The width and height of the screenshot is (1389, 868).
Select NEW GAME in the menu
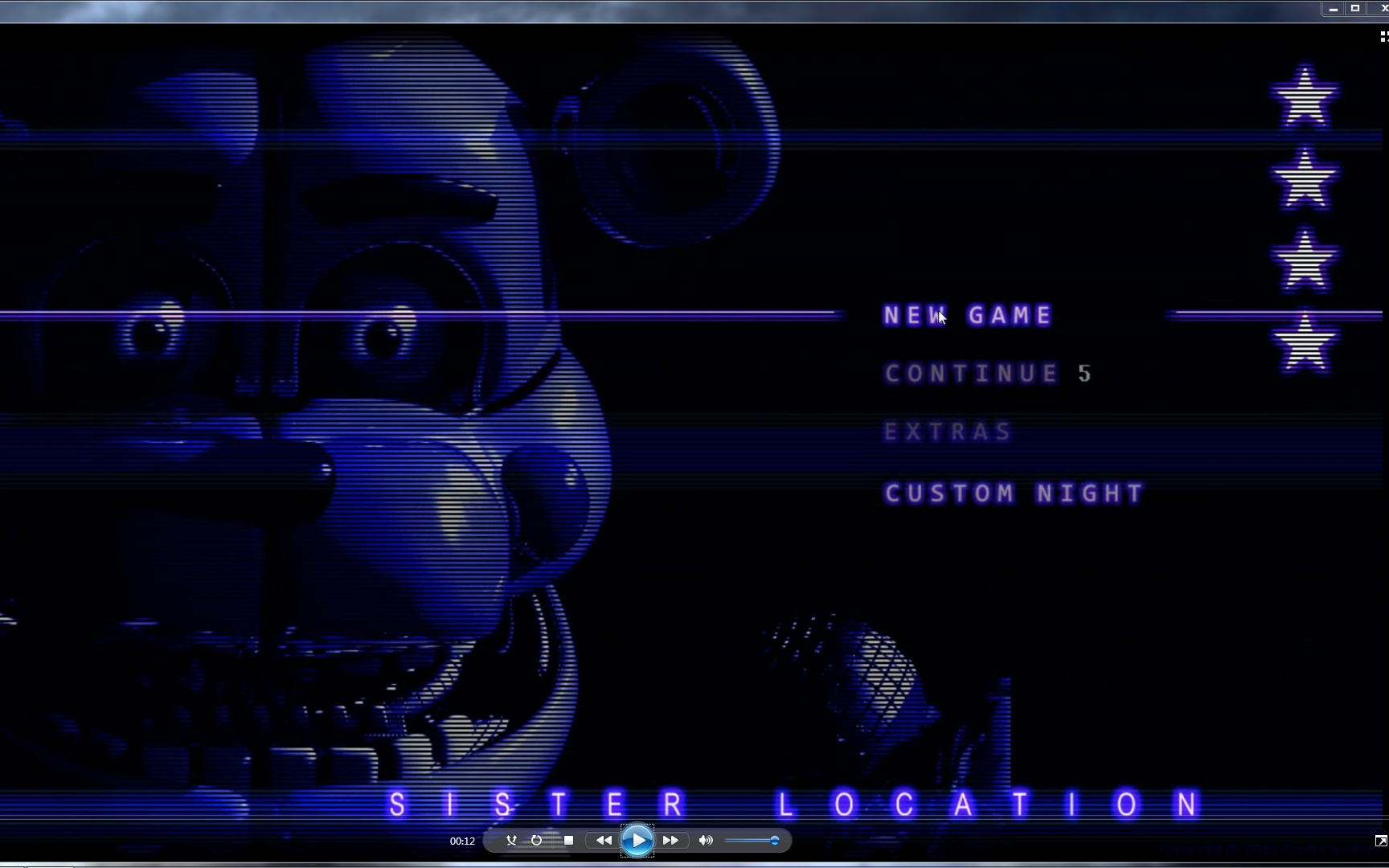coord(968,315)
